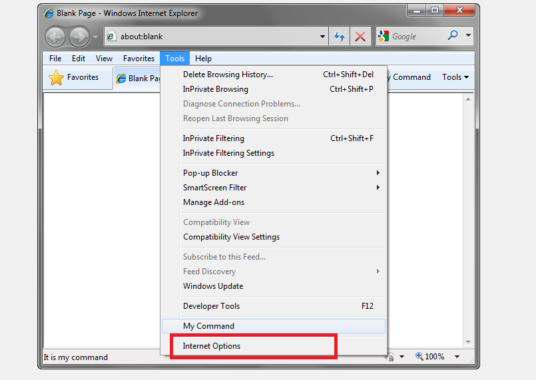
Task: Choose Delete Browsing History menu entry
Action: point(274,74)
